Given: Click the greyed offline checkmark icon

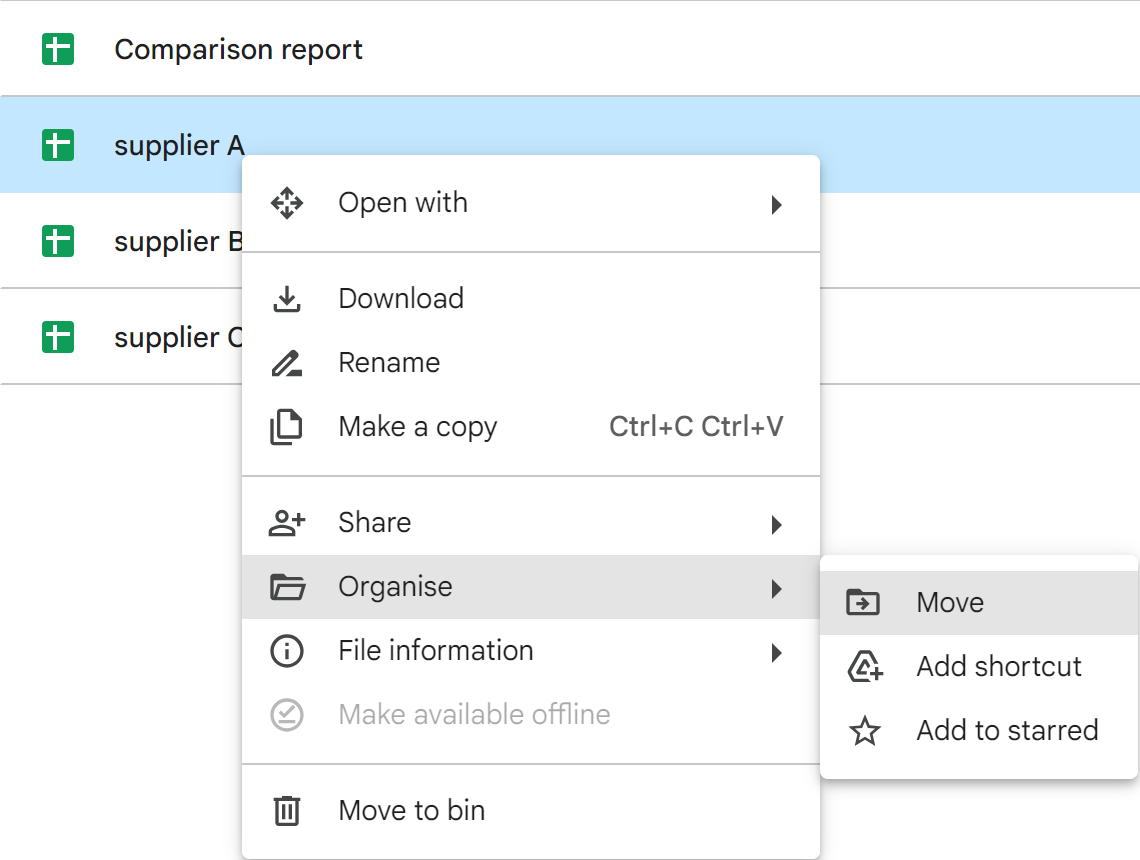Looking at the screenshot, I should (287, 715).
